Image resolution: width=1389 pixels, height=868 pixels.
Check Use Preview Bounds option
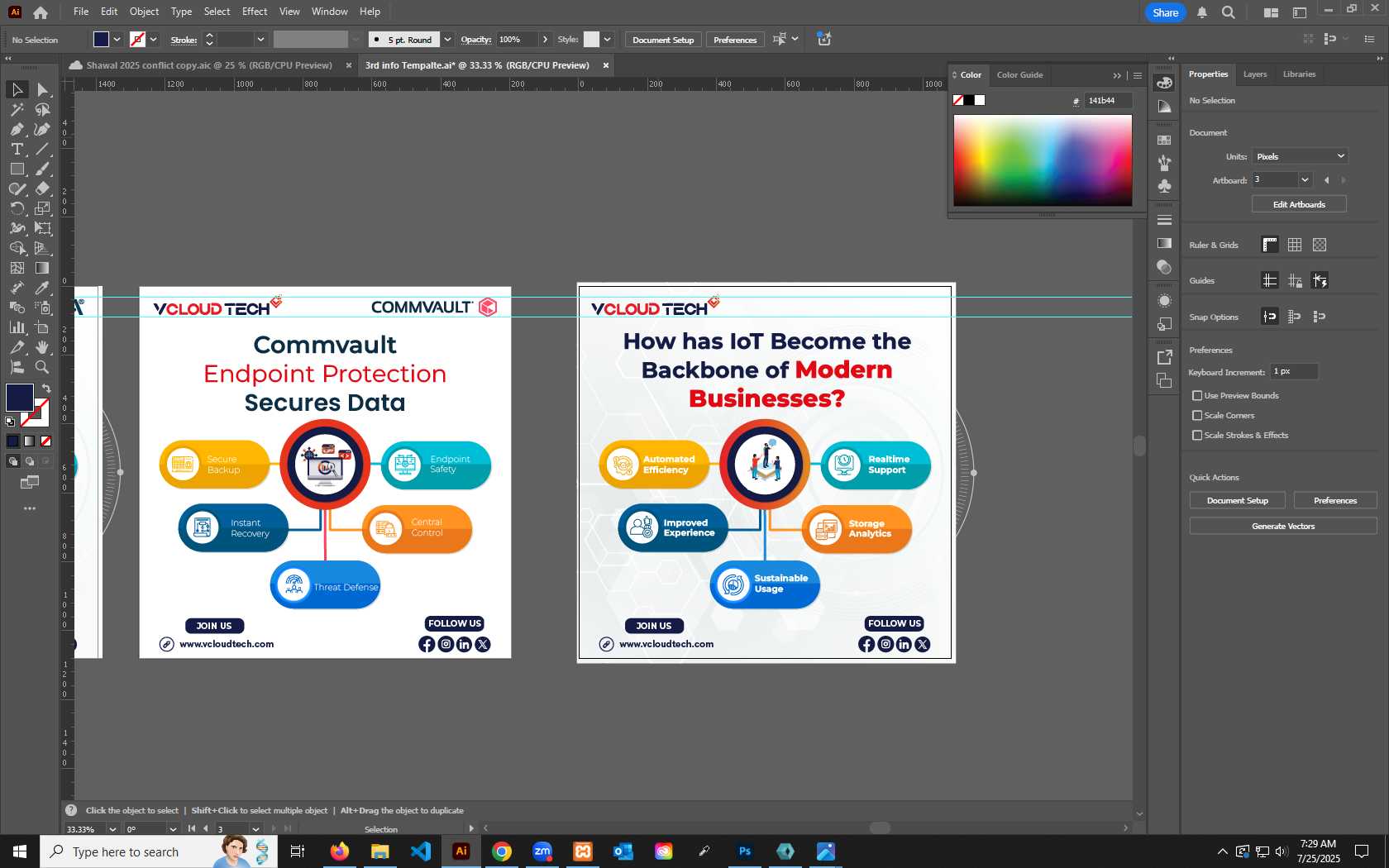click(1197, 396)
